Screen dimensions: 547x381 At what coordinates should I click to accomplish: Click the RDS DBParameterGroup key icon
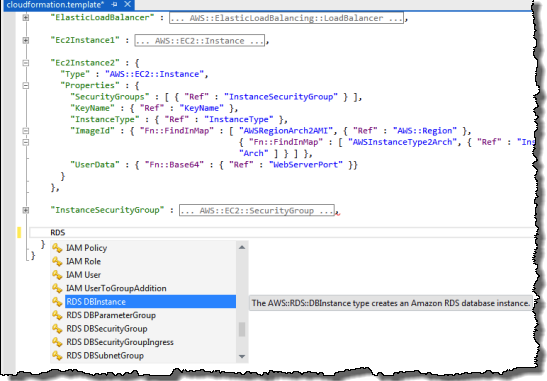point(57,315)
